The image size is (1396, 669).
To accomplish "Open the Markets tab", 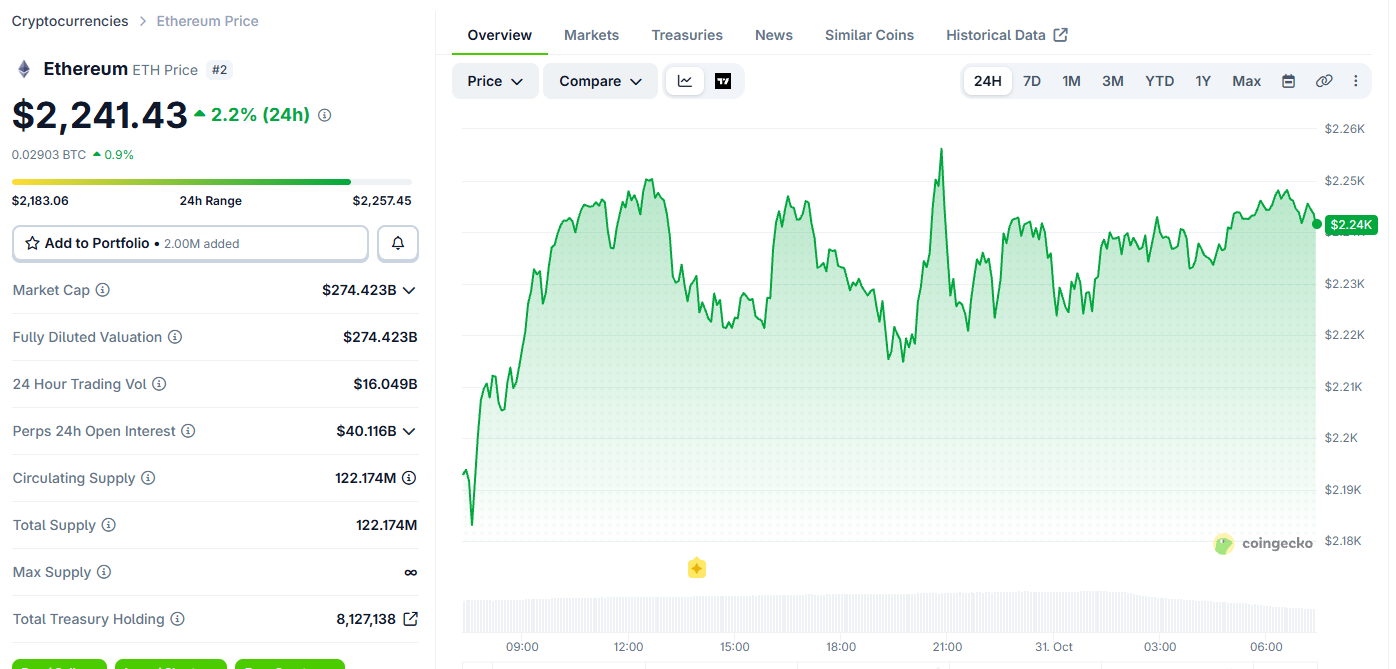I will tap(591, 35).
